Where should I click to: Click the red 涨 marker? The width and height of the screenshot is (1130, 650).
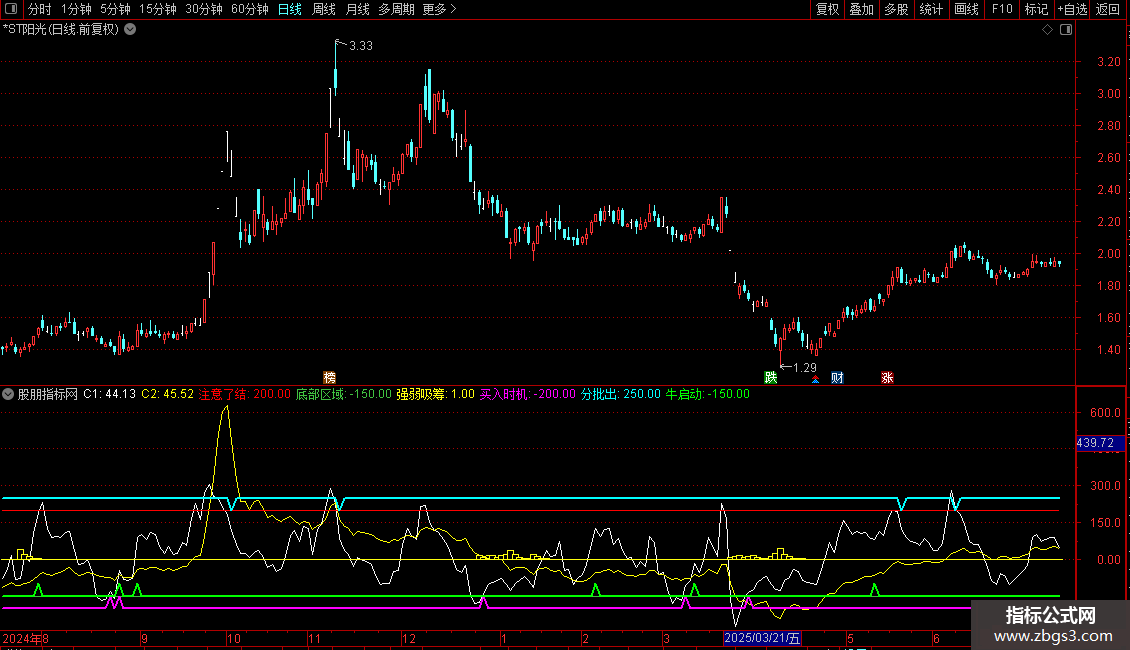pyautogui.click(x=887, y=378)
